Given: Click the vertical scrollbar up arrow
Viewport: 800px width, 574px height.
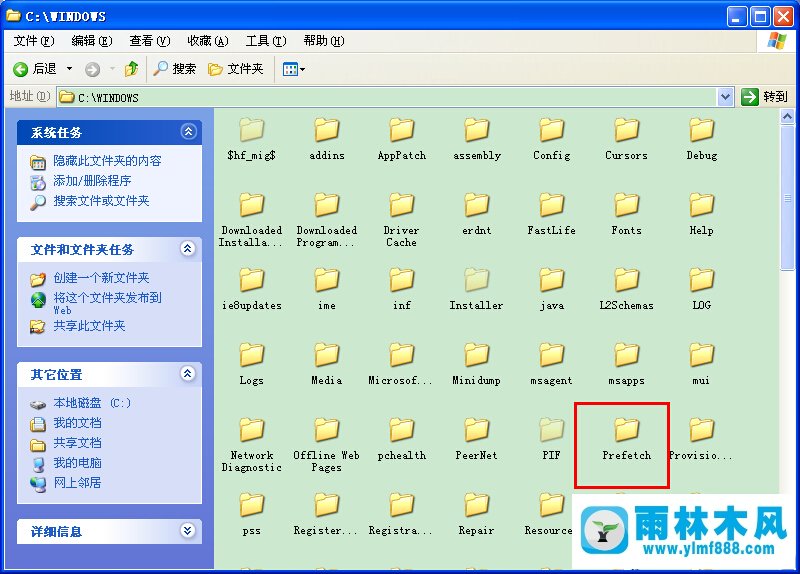Looking at the screenshot, I should pyautogui.click(x=787, y=117).
